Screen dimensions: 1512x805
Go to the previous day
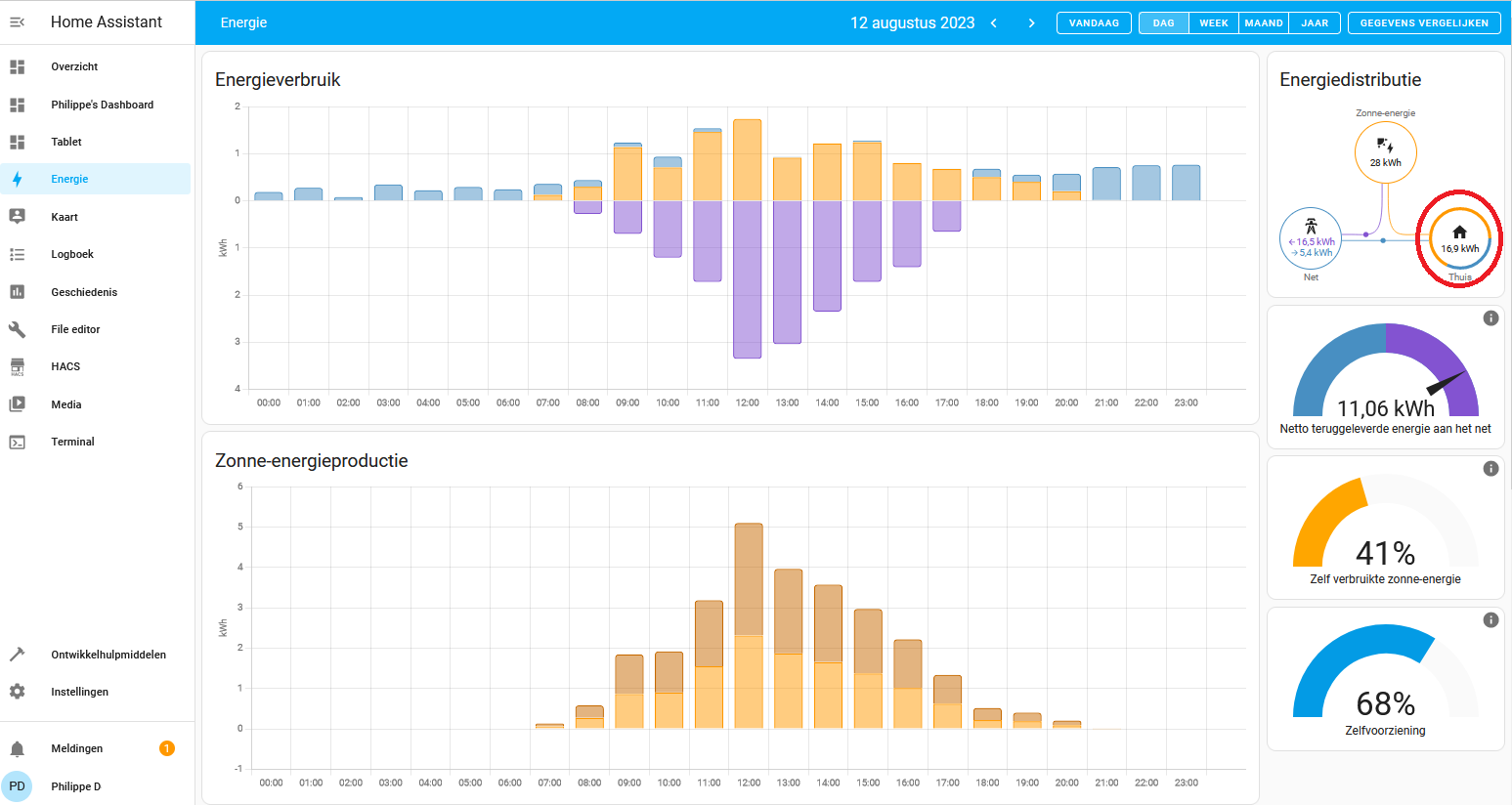click(x=994, y=22)
